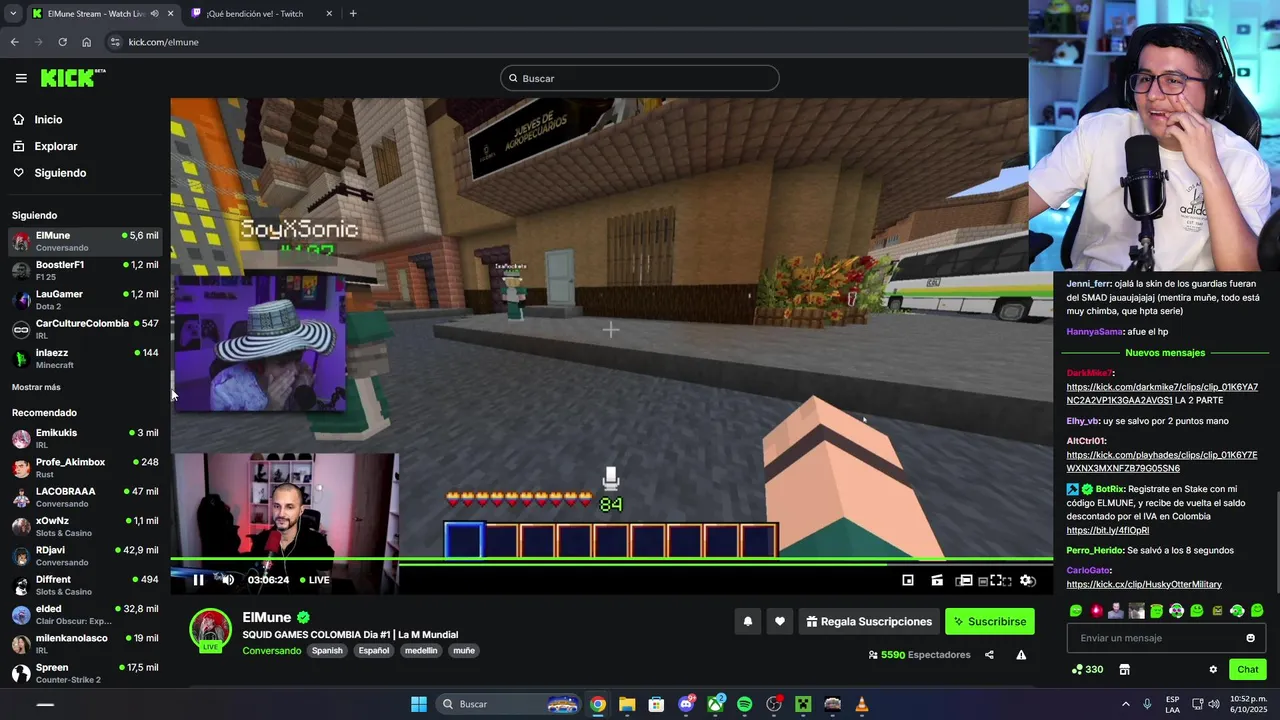Click the KICK logo

click(72, 78)
